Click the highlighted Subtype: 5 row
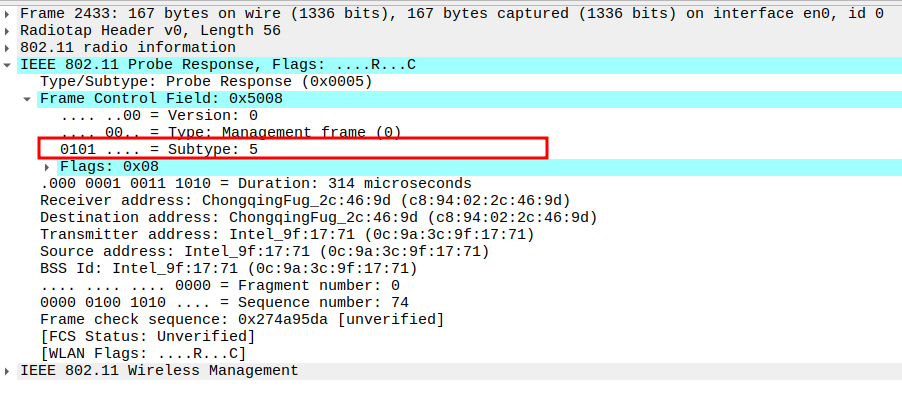 [160, 149]
